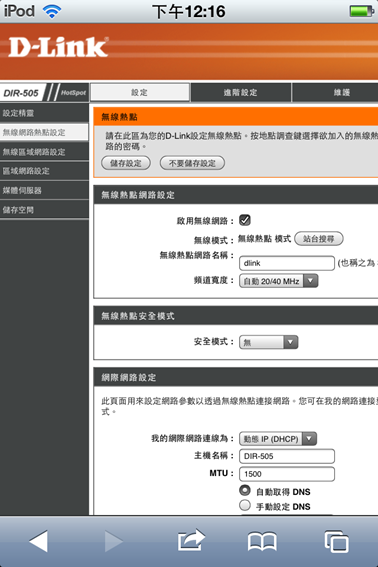The height and width of the screenshot is (567, 378).
Task: Click the 無線熱點安全模式 section header
Action: 236,316
